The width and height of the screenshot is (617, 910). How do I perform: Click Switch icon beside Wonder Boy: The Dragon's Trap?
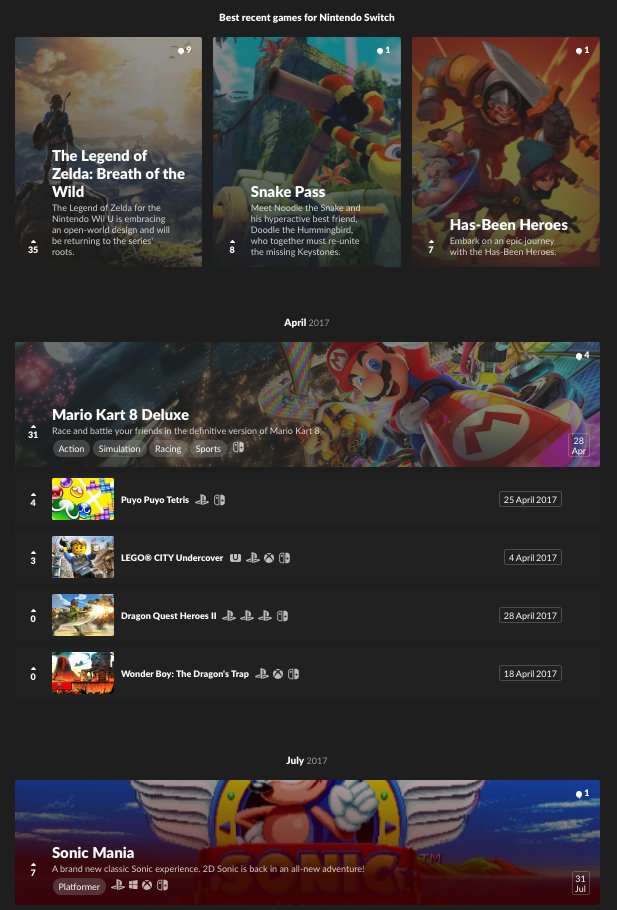click(x=294, y=674)
